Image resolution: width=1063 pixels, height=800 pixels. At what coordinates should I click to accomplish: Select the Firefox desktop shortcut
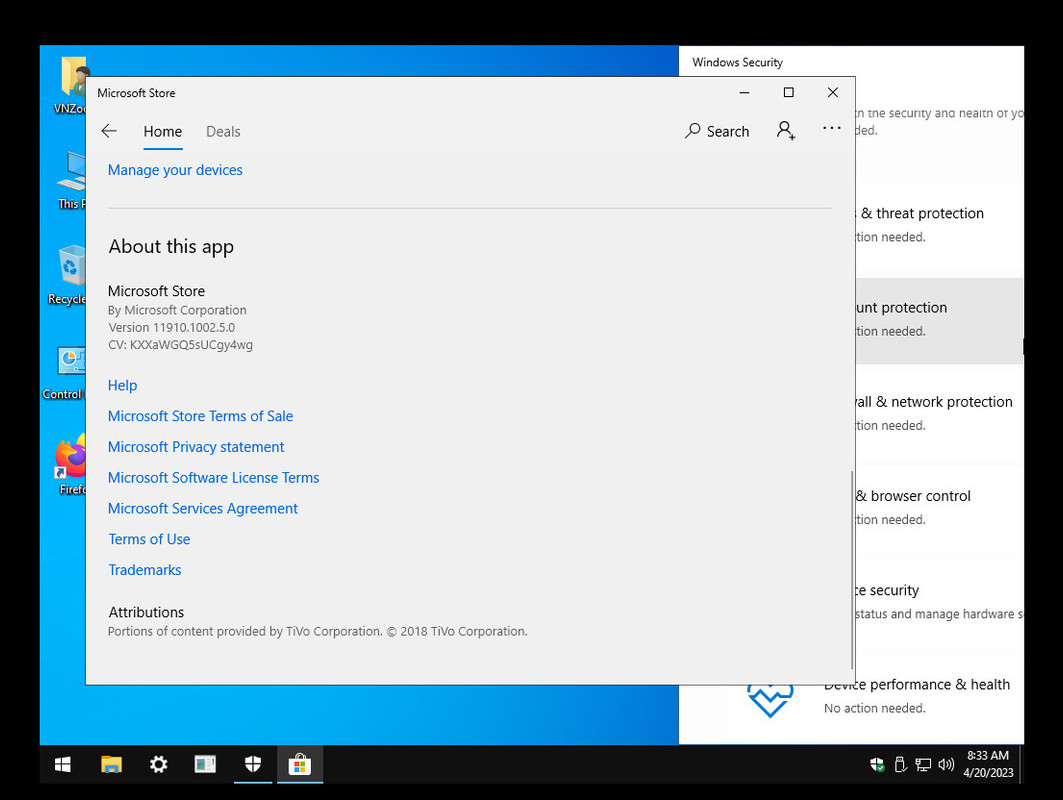coord(71,466)
